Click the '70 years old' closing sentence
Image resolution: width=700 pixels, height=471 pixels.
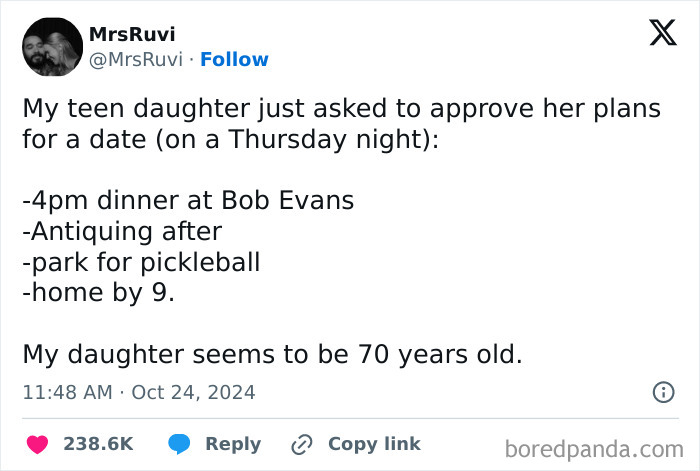pyautogui.click(x=272, y=354)
